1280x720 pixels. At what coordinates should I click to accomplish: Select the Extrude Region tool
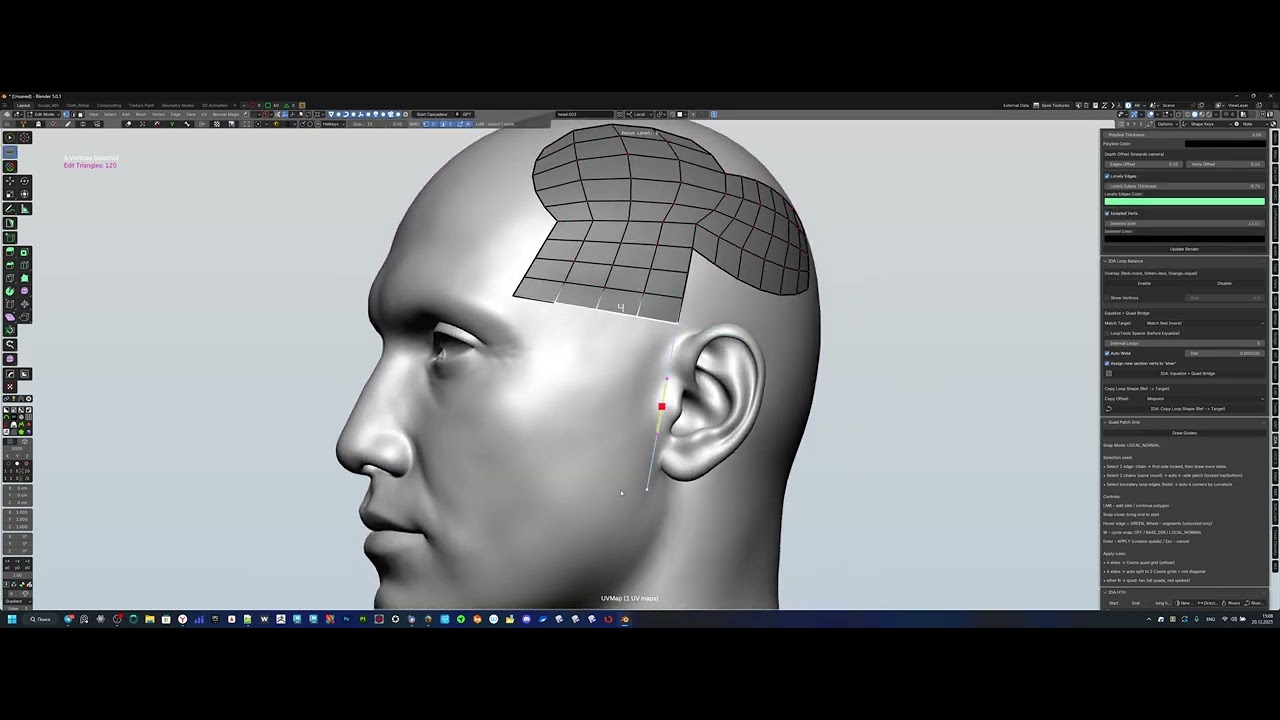point(10,252)
